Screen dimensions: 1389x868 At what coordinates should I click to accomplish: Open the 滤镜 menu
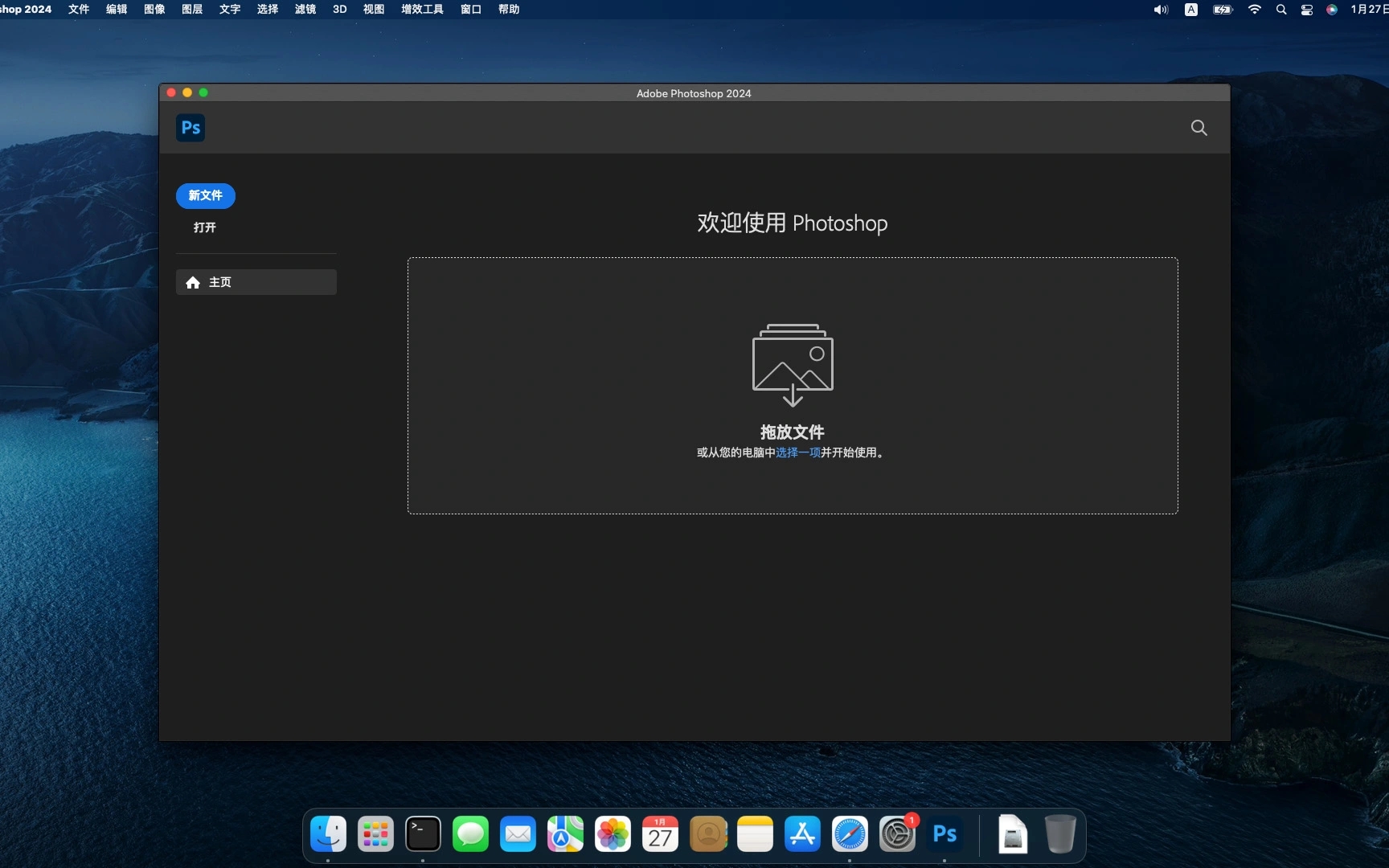tap(305, 10)
